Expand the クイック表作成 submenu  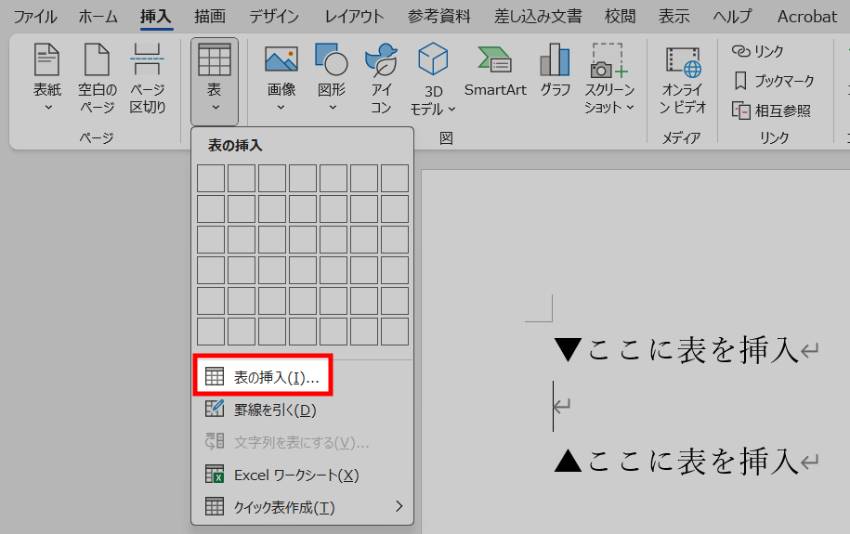coord(300,507)
